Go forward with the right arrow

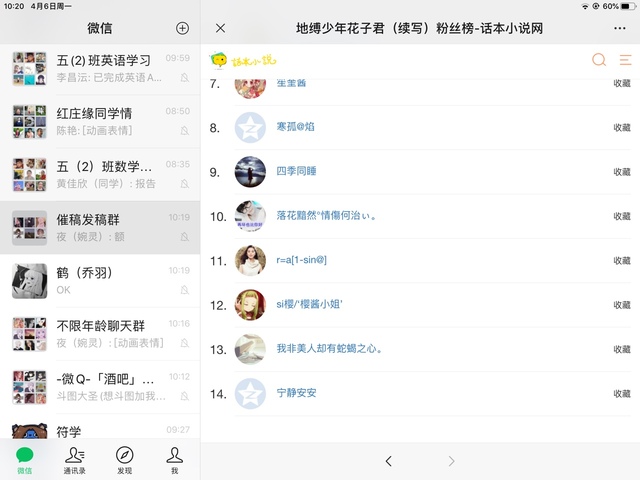[x=451, y=461]
